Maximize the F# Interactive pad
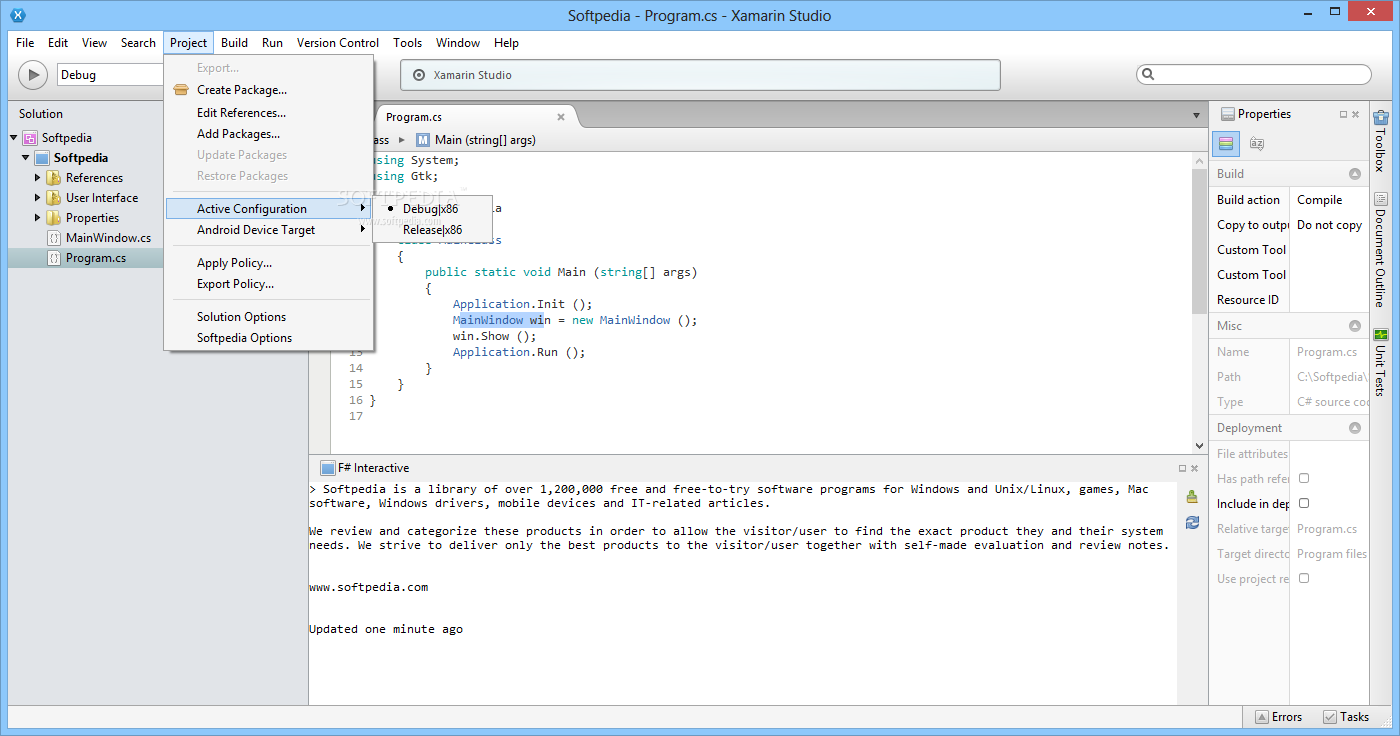Screen dimensions: 1400x736 1182,468
